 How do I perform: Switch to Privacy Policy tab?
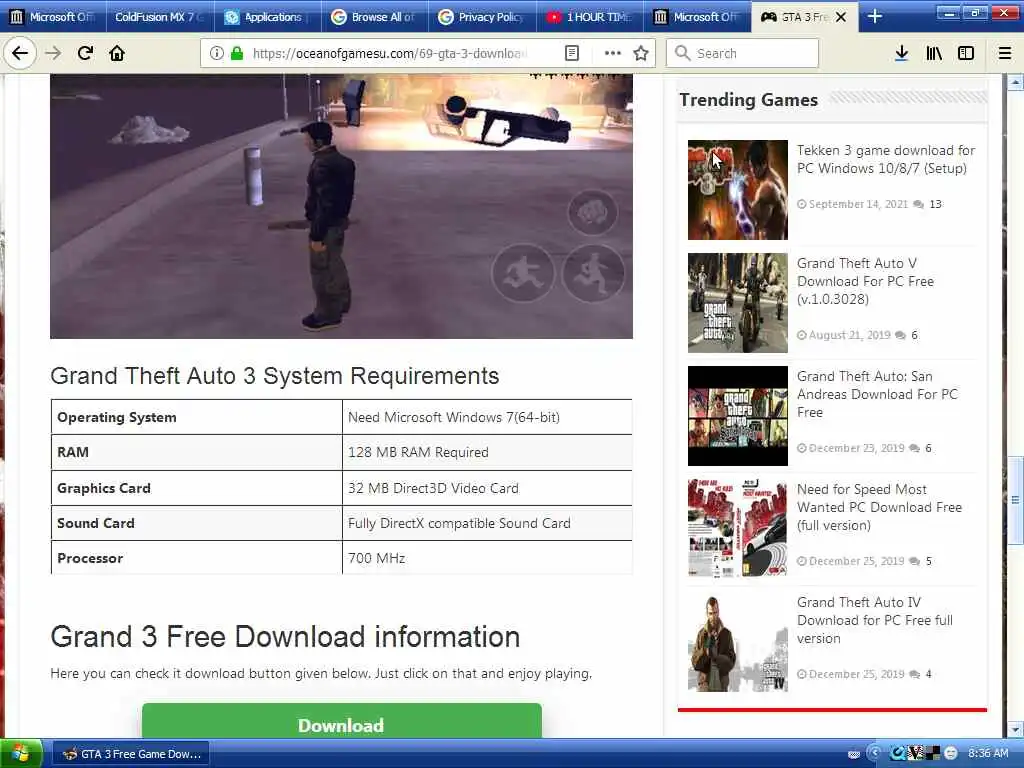pyautogui.click(x=483, y=17)
